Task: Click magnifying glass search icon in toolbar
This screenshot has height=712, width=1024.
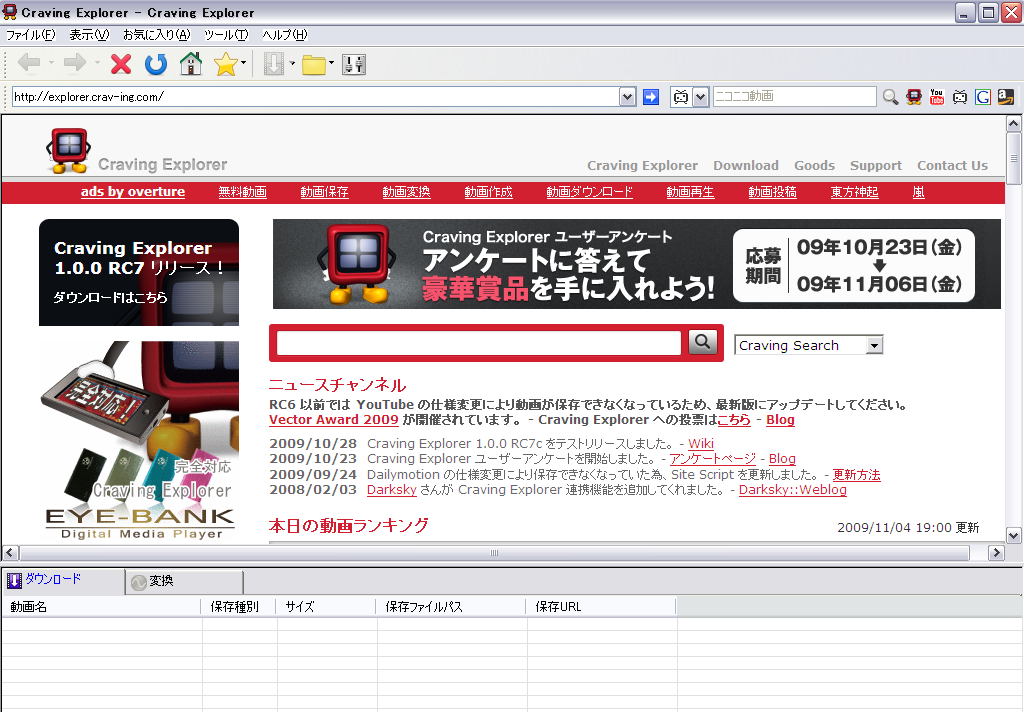Action: [x=890, y=97]
